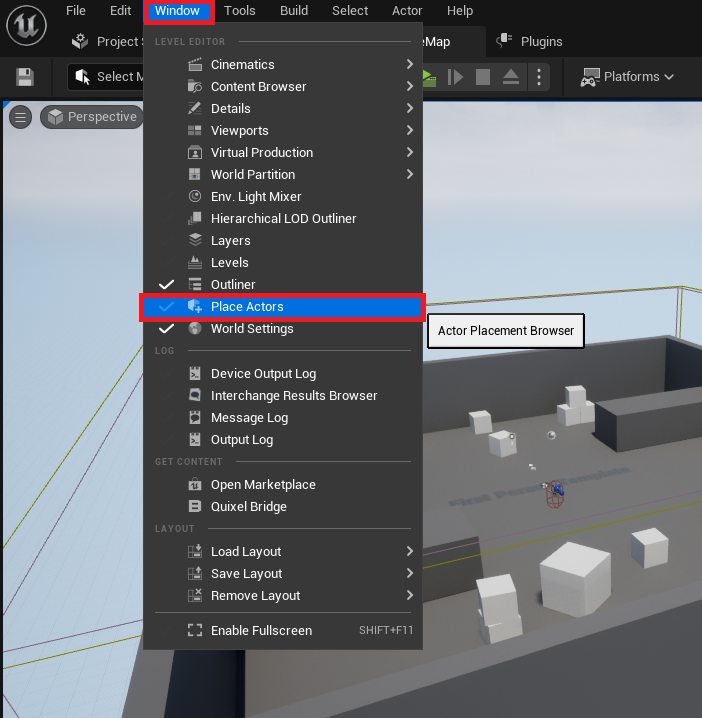
Task: Open the Actor menu
Action: coord(407,11)
